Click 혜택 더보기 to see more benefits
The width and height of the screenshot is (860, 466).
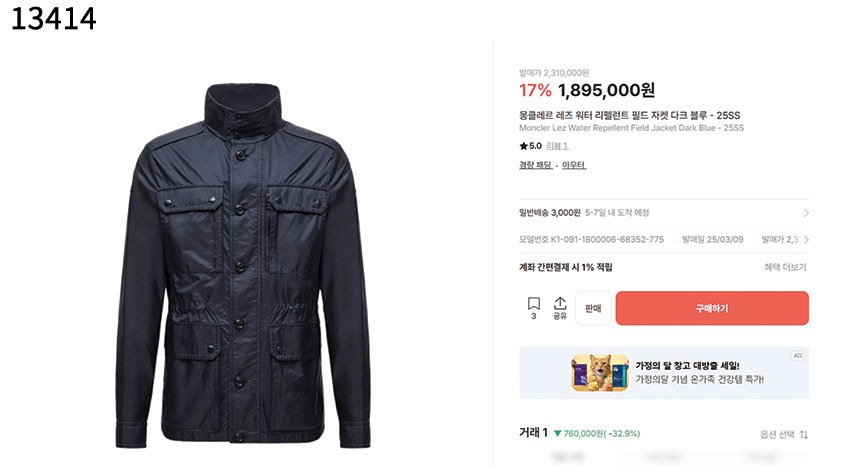click(785, 267)
